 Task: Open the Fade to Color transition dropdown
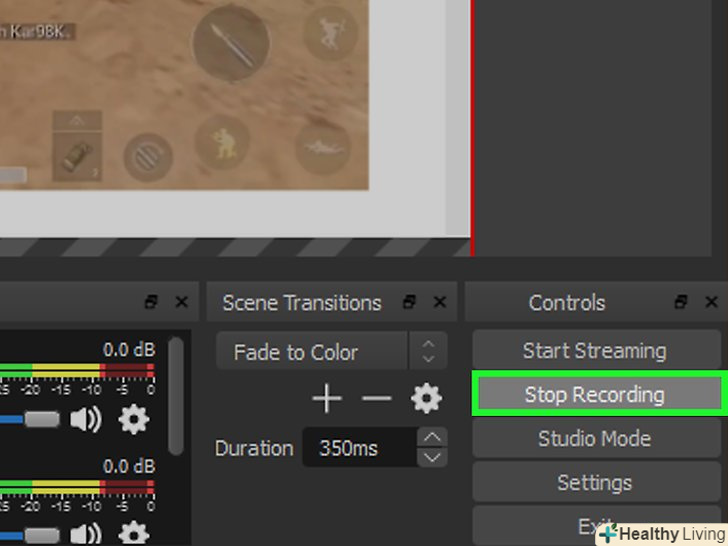pos(312,351)
